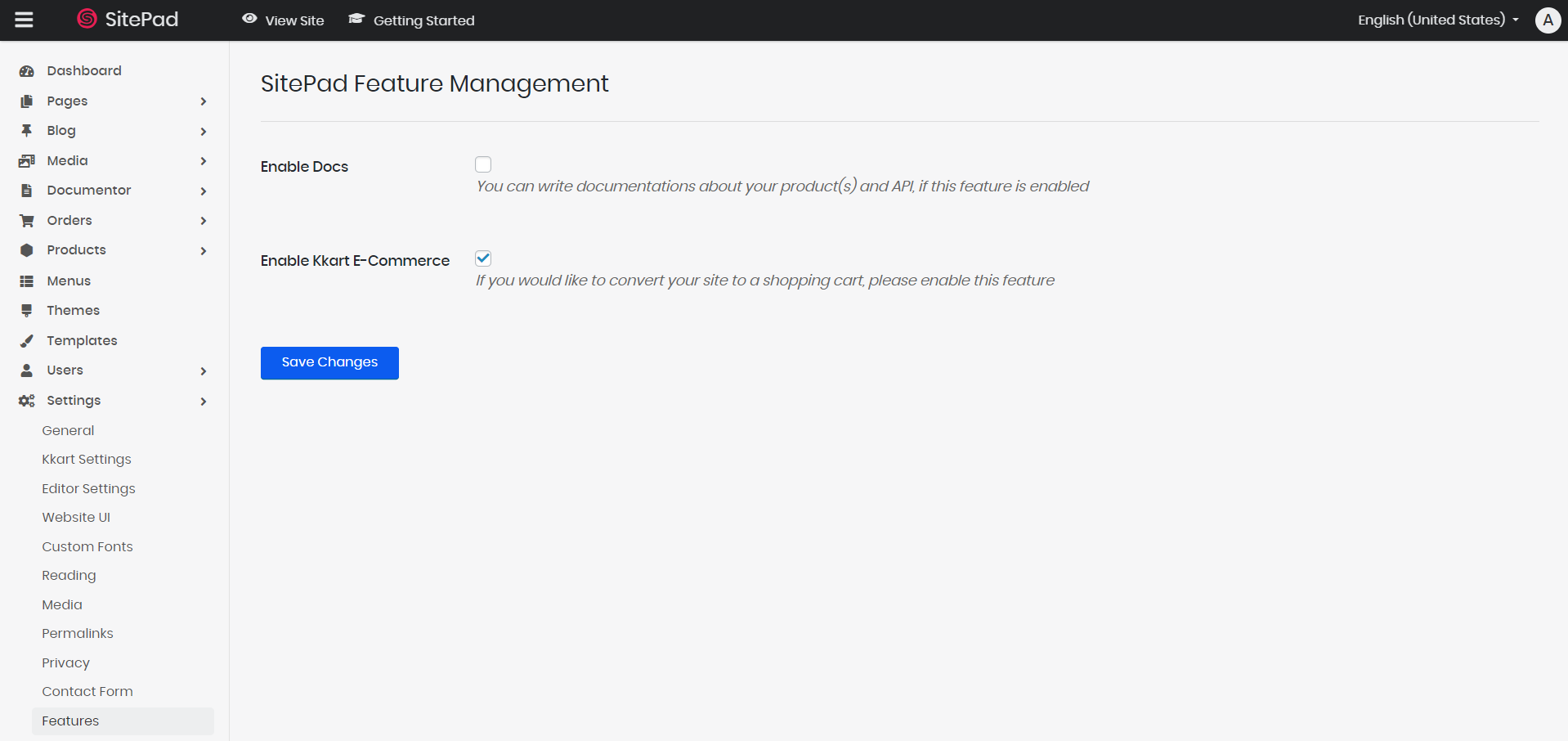Enable the Docs checkbox
This screenshot has height=741, width=1568.
click(x=483, y=164)
